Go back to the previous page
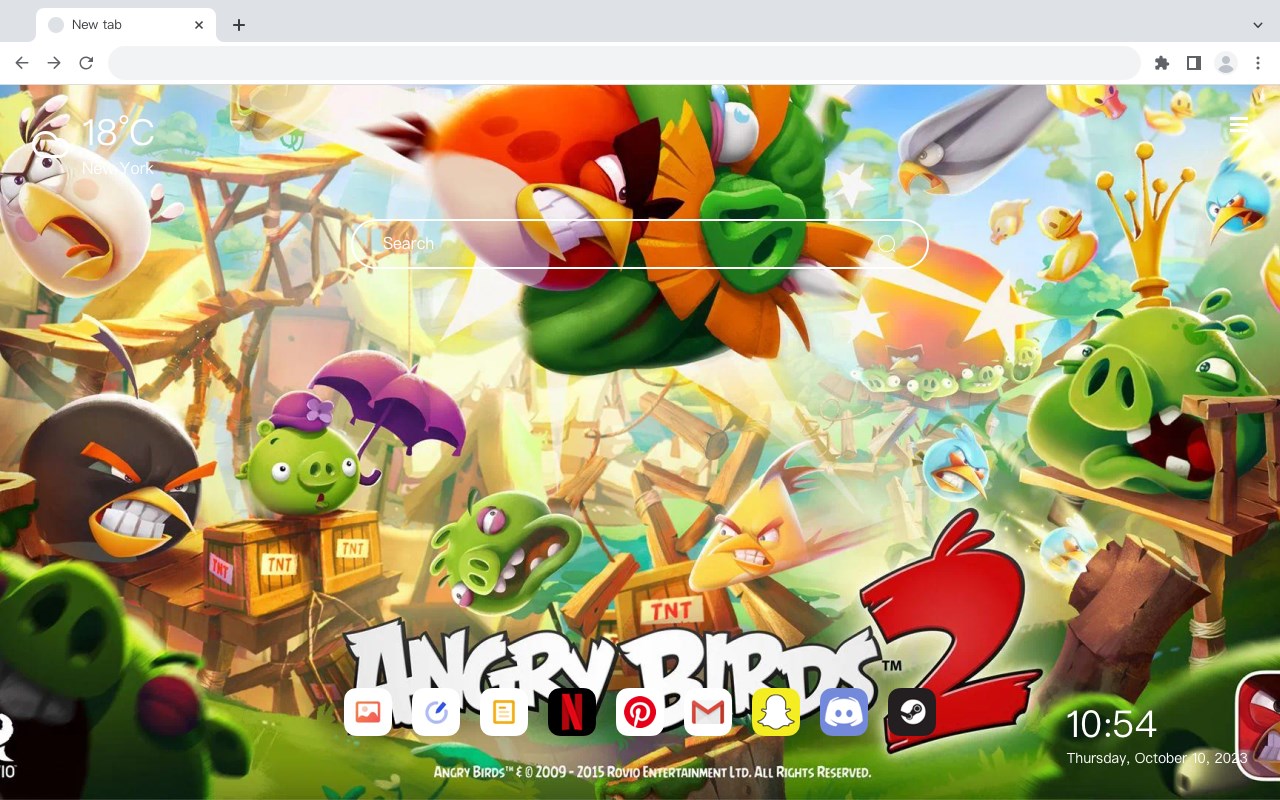Screen dimensions: 1280x800 22,63
